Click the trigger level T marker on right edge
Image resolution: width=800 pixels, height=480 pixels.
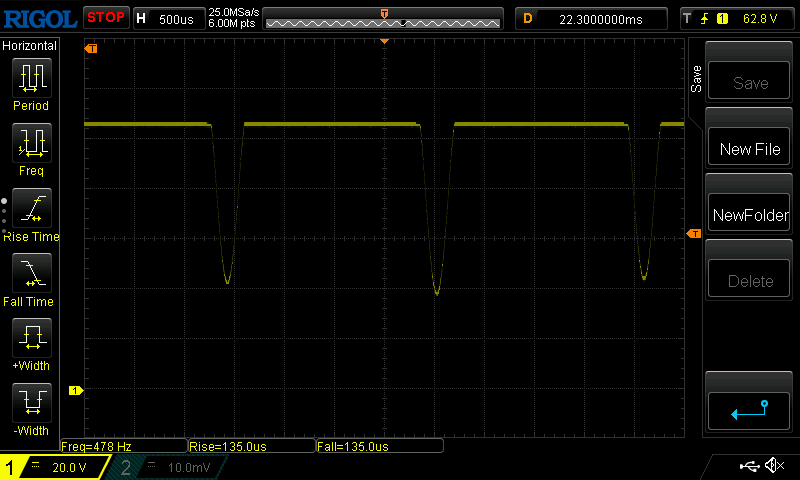[694, 234]
